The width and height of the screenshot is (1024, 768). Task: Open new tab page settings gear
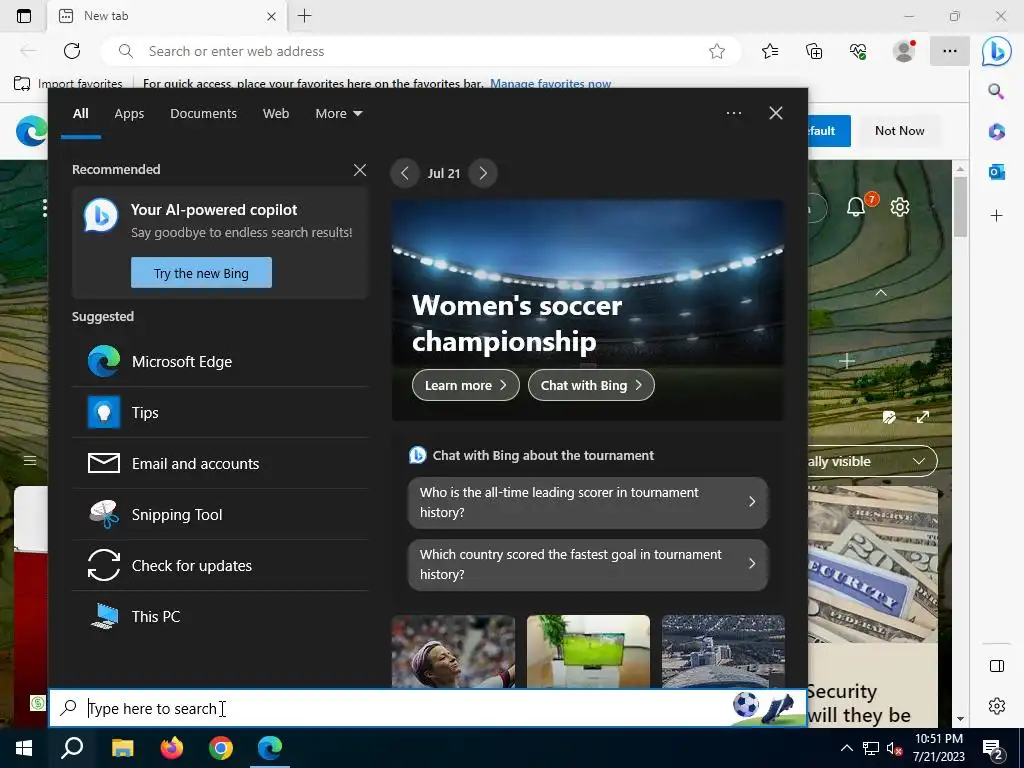900,208
